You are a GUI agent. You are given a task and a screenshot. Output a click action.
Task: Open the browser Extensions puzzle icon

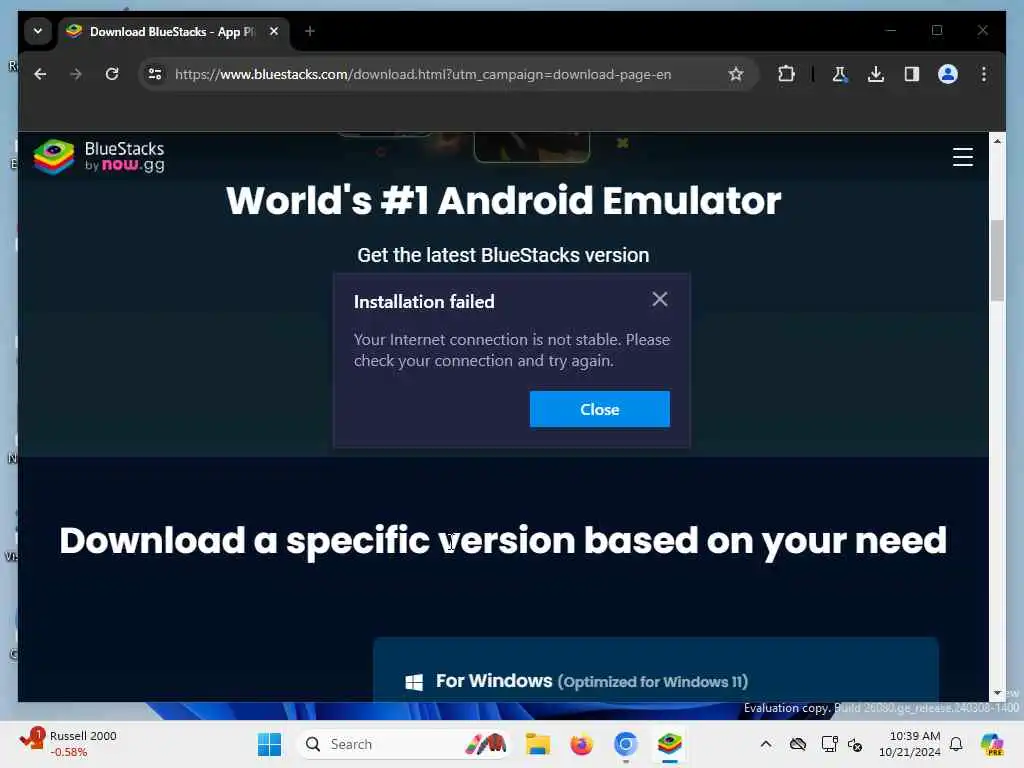(786, 74)
